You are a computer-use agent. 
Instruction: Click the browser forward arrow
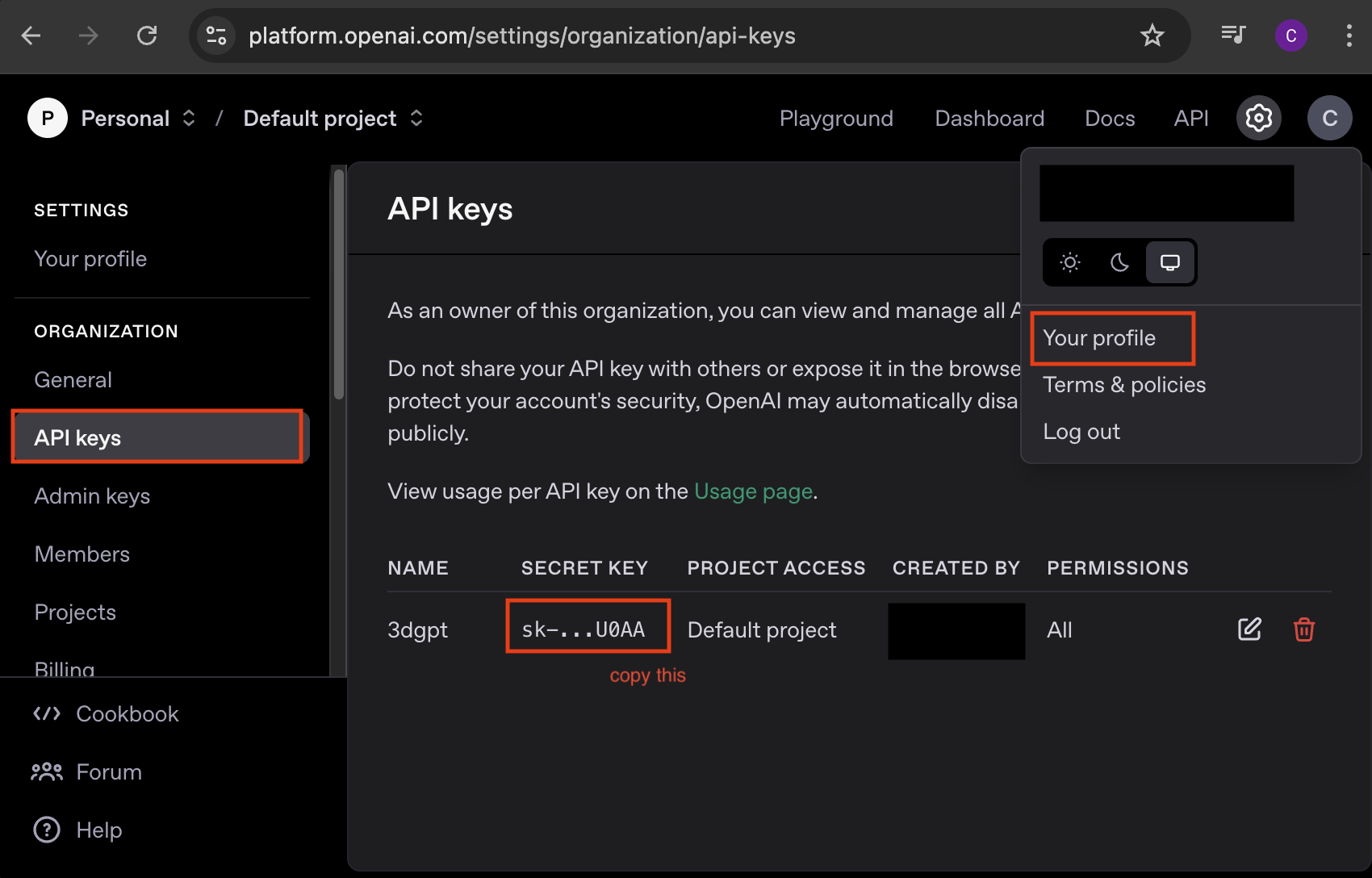[89, 36]
